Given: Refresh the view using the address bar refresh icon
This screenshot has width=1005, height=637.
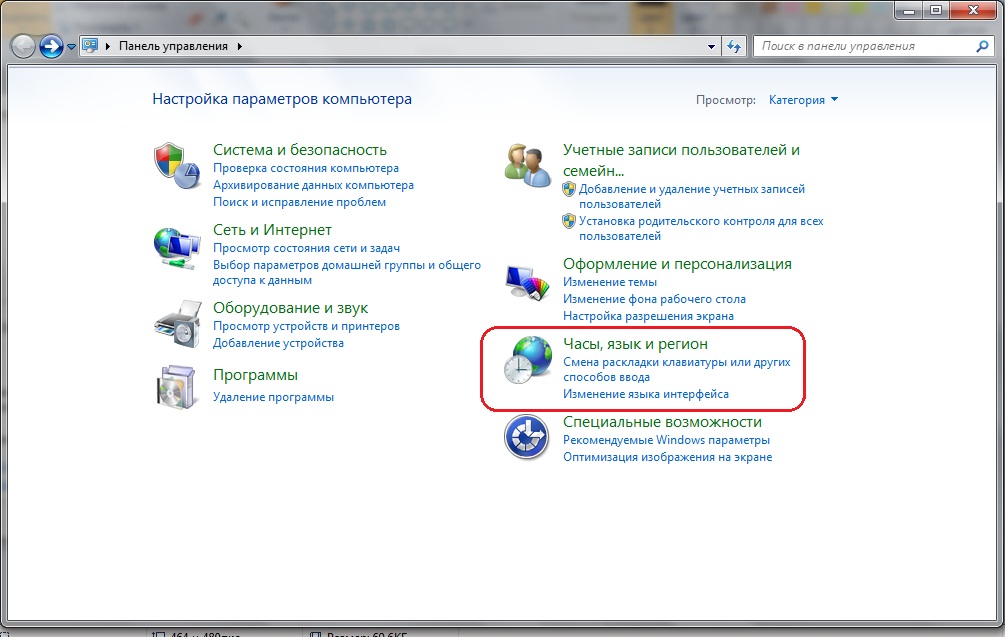Looking at the screenshot, I should coord(735,46).
